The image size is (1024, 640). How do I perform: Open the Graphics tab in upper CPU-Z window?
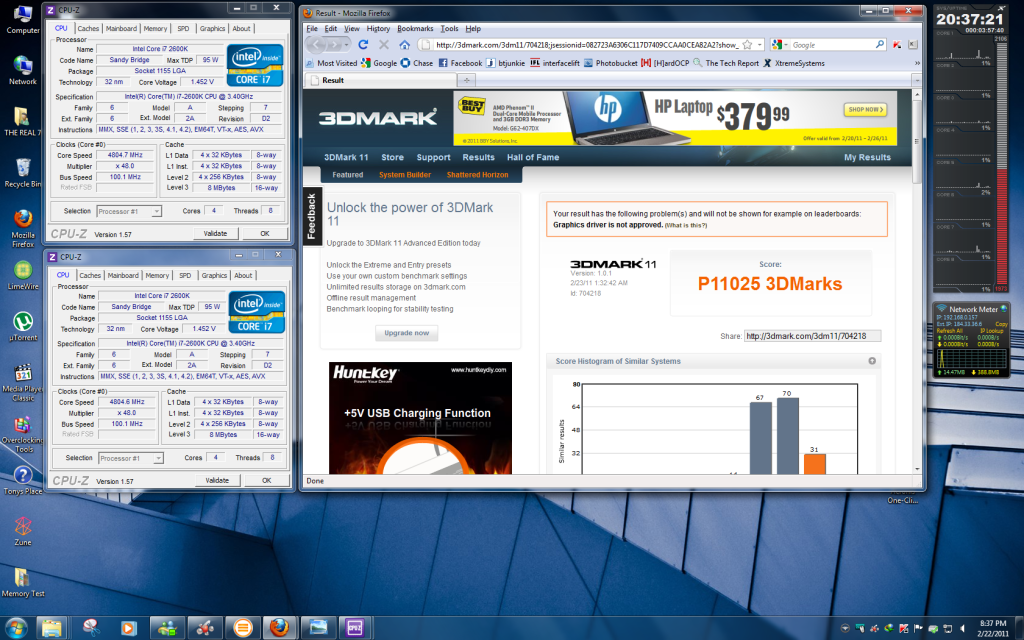pyautogui.click(x=212, y=28)
